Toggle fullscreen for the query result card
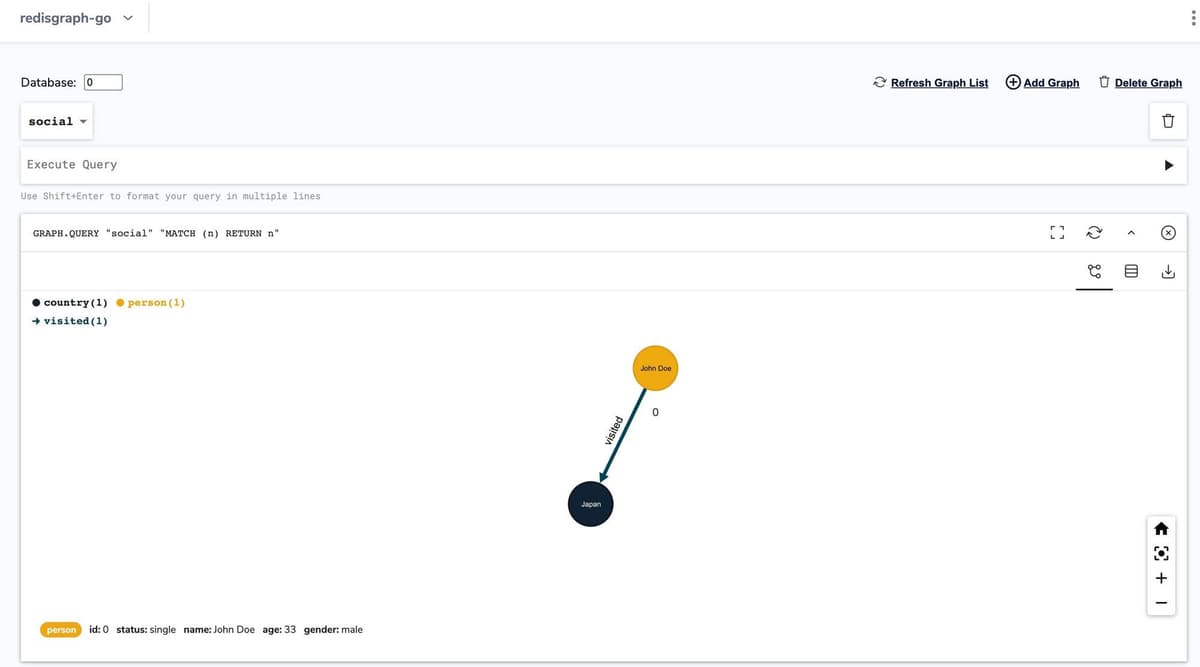The height and width of the screenshot is (667, 1200). [x=1056, y=233]
